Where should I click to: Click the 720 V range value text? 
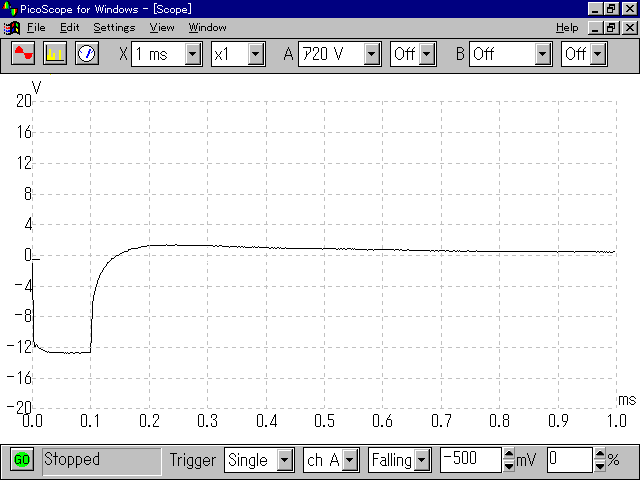[x=323, y=54]
